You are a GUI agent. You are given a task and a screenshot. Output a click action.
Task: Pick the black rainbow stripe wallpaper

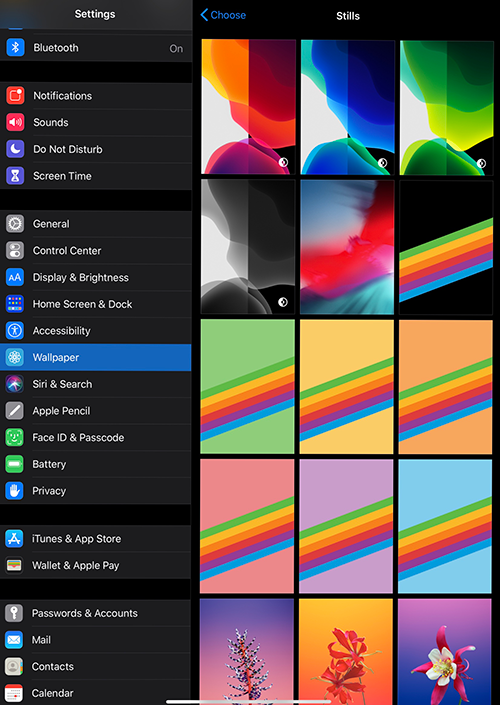click(446, 247)
